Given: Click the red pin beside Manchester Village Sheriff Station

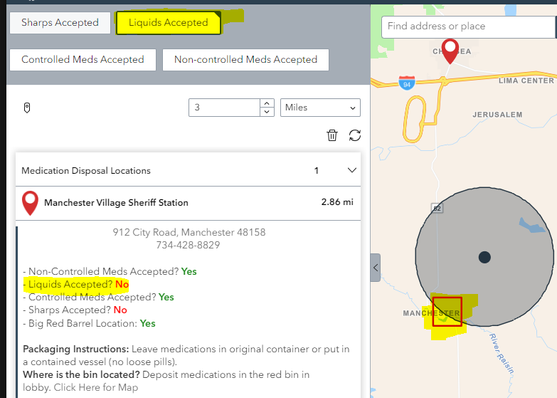Looking at the screenshot, I should tap(30, 203).
